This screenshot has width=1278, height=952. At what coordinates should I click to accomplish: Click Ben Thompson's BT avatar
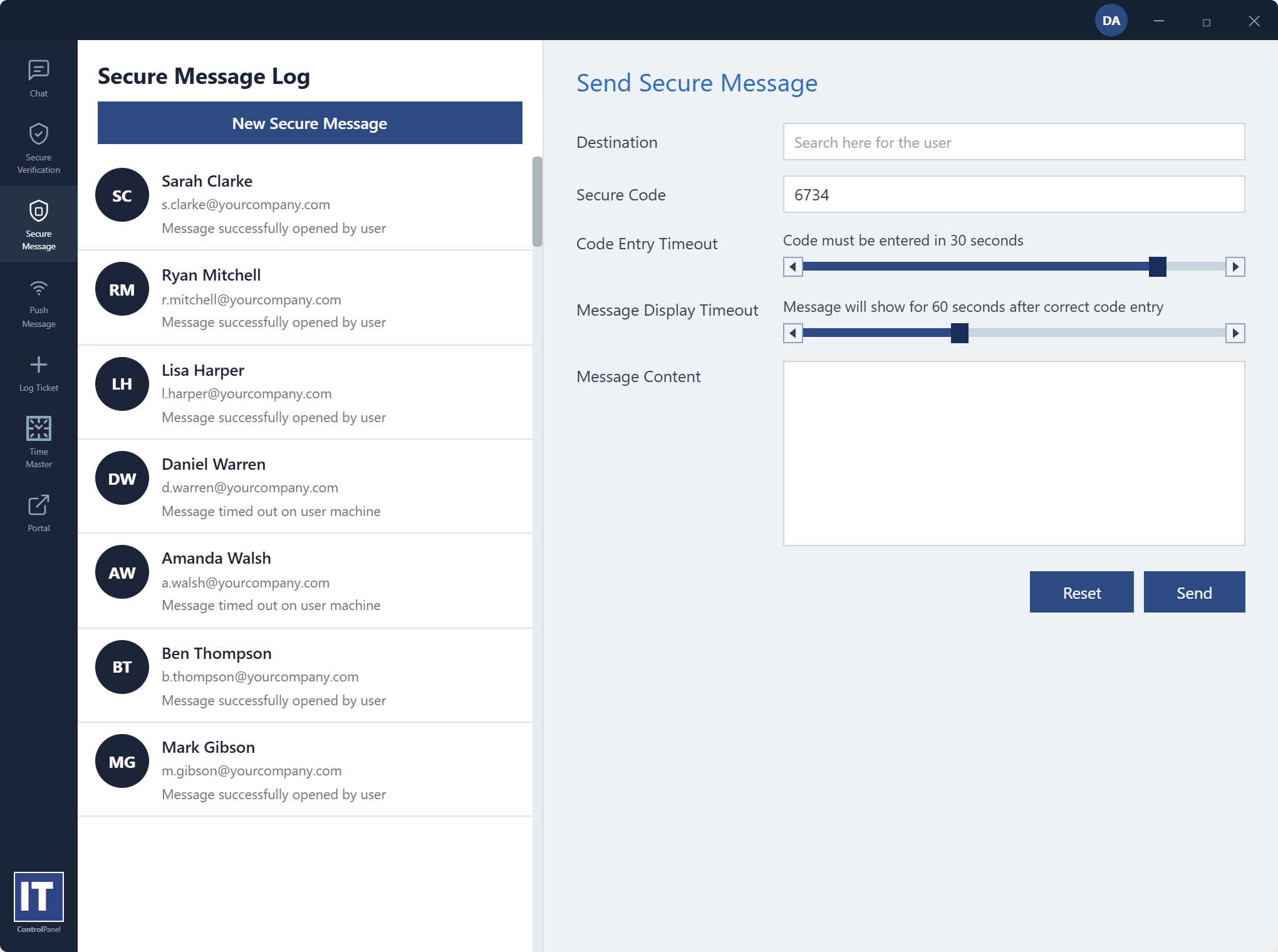coord(122,667)
